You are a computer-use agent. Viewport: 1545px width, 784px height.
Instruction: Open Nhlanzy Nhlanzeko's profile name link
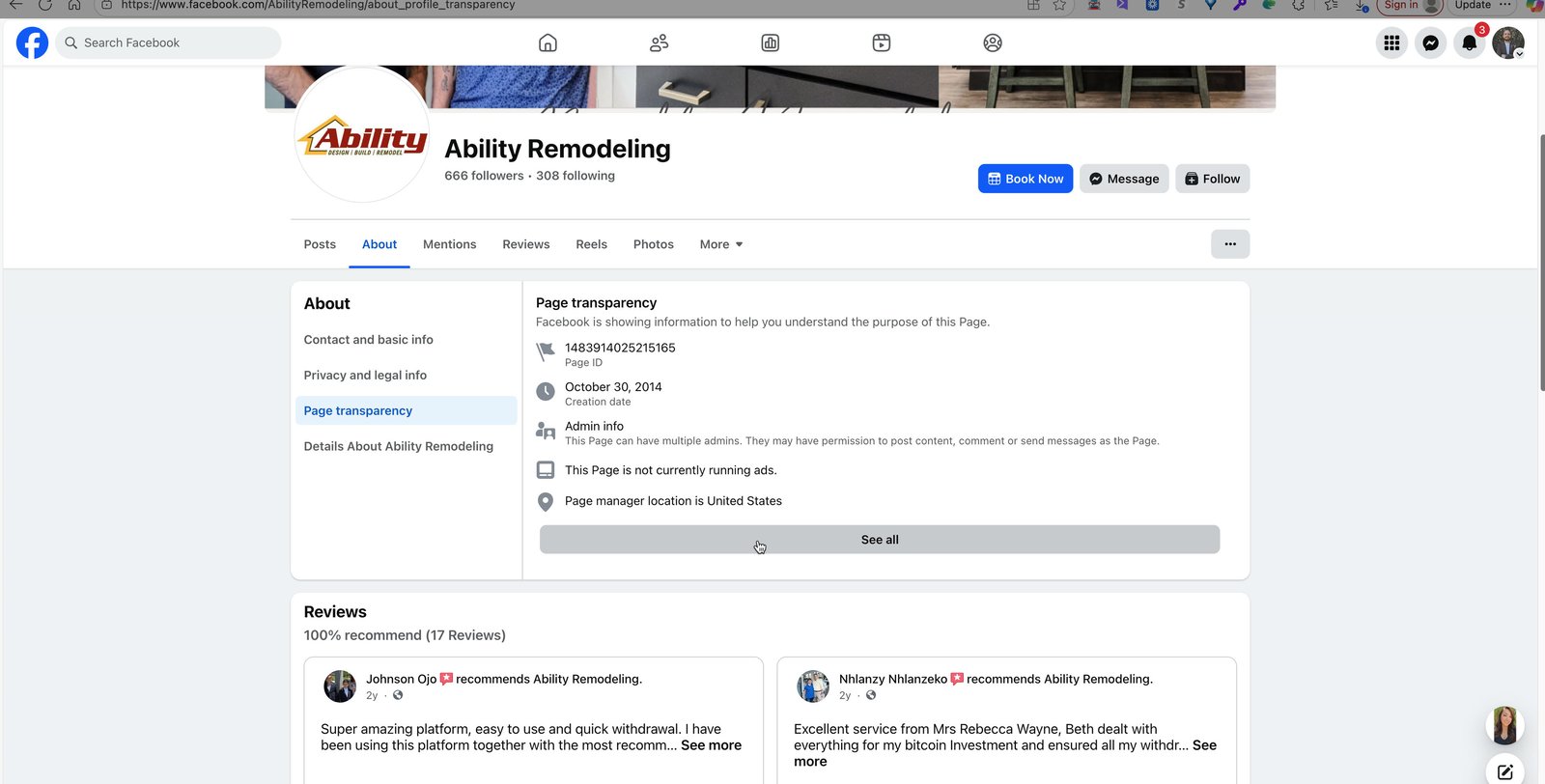pyautogui.click(x=893, y=679)
